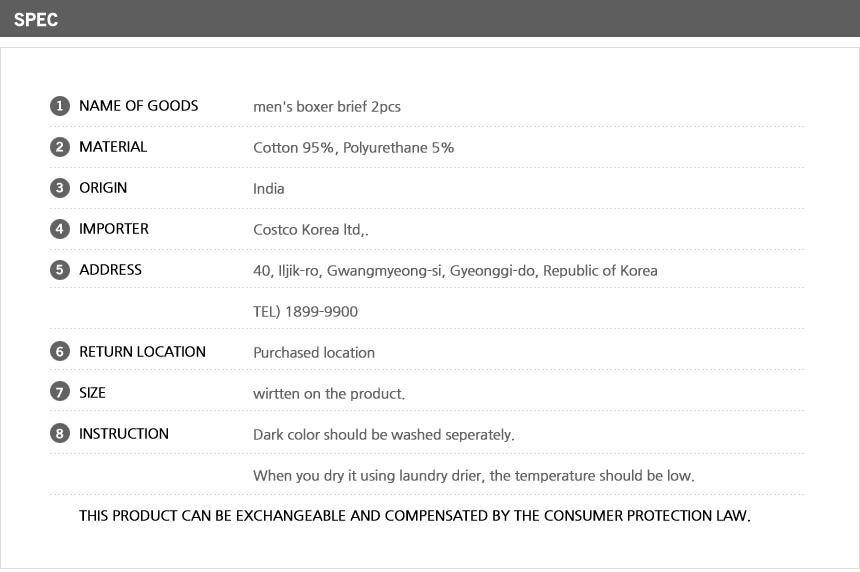Click the consumer protection law notice
The width and height of the screenshot is (860, 572).
[x=414, y=517]
